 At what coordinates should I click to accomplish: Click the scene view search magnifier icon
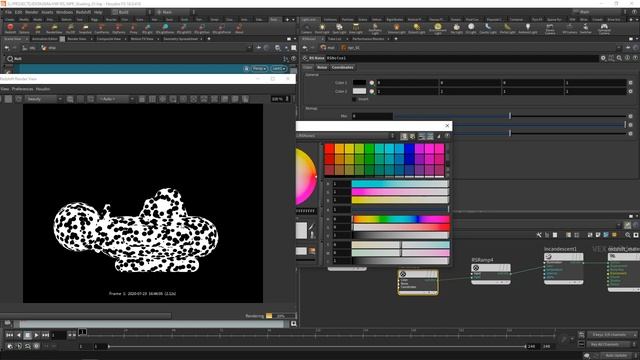point(10,59)
